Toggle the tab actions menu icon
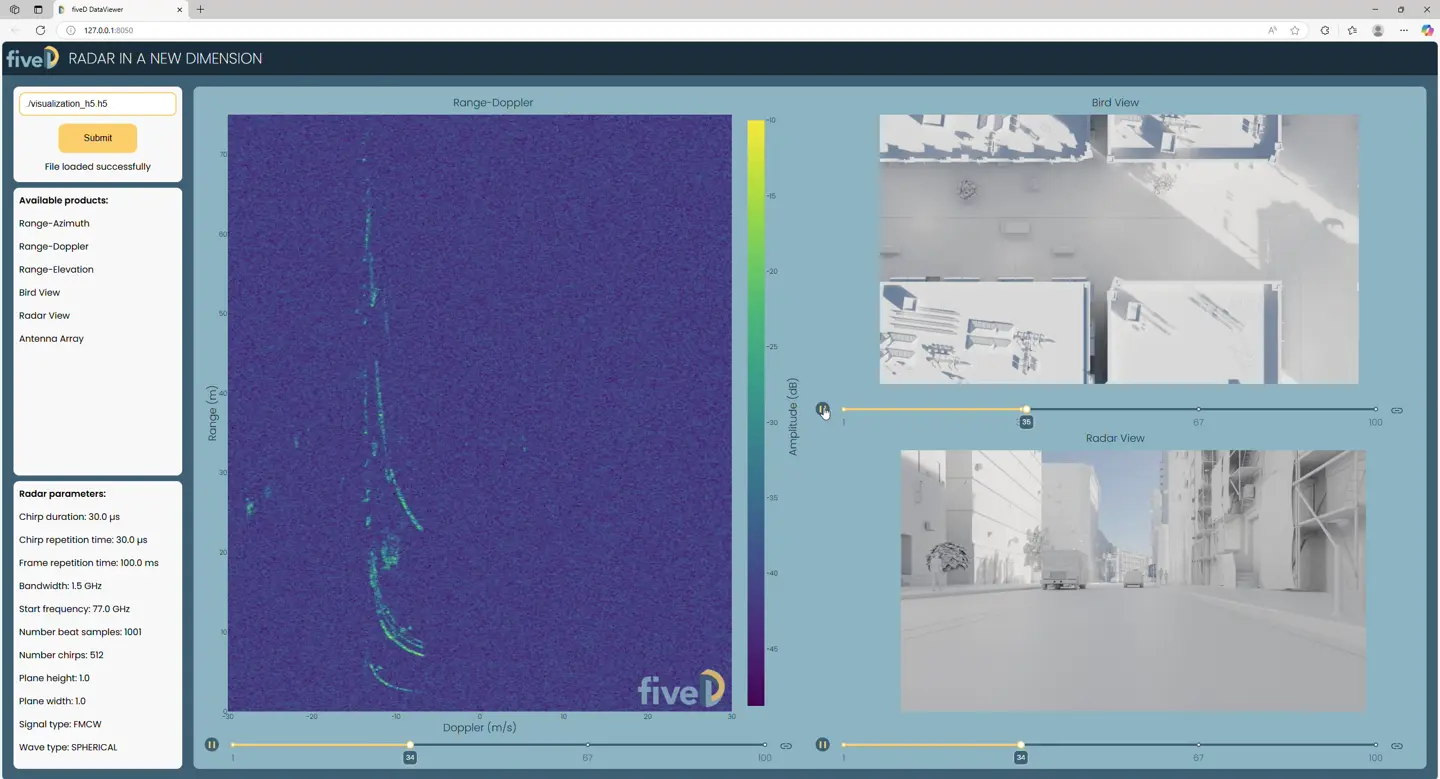The width and height of the screenshot is (1440, 779). (x=38, y=9)
